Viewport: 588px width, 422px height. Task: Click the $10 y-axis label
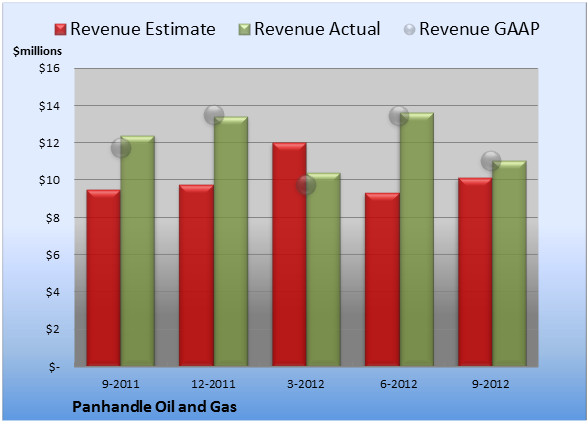pos(50,180)
